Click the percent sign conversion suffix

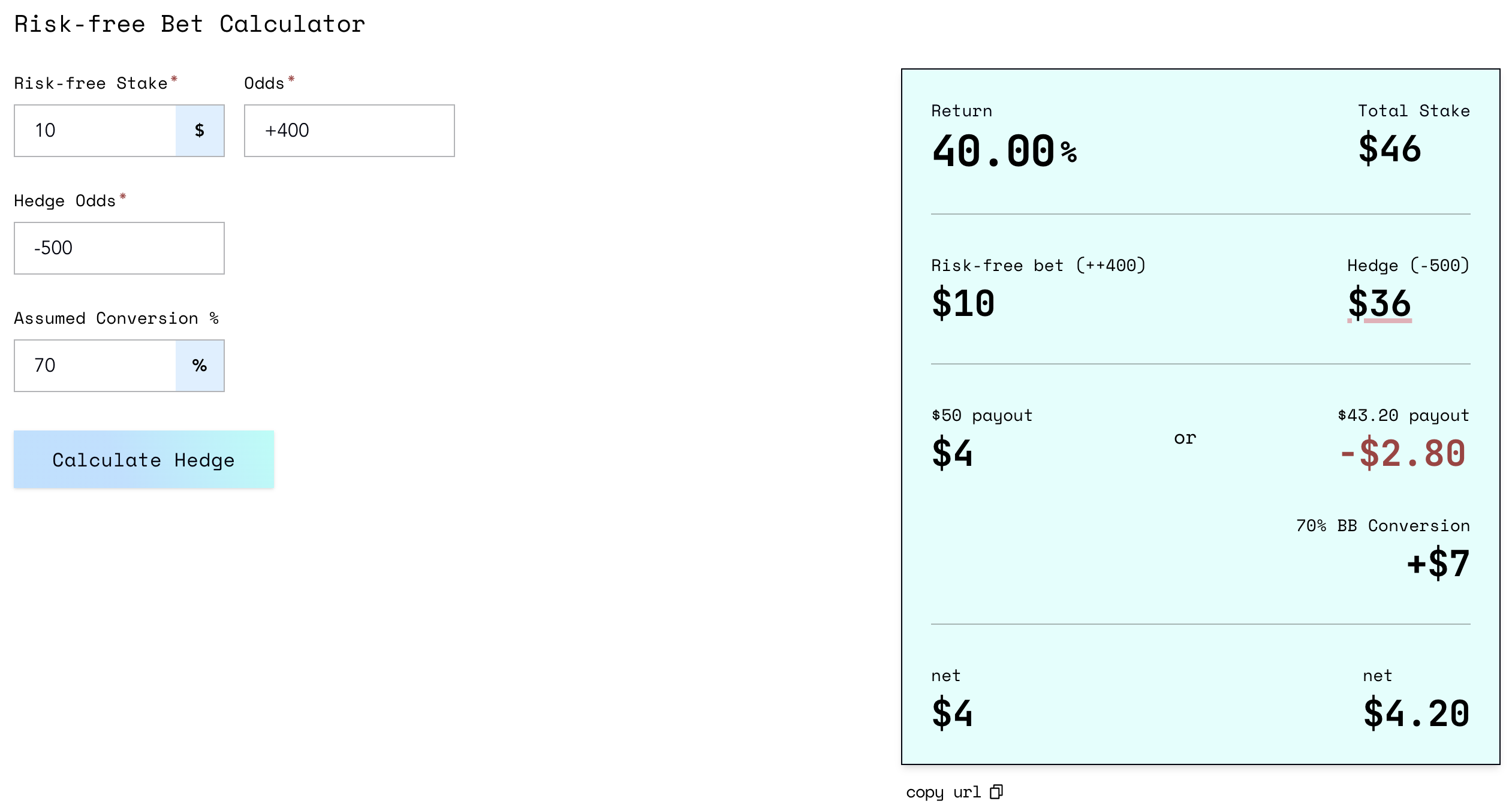coord(200,366)
